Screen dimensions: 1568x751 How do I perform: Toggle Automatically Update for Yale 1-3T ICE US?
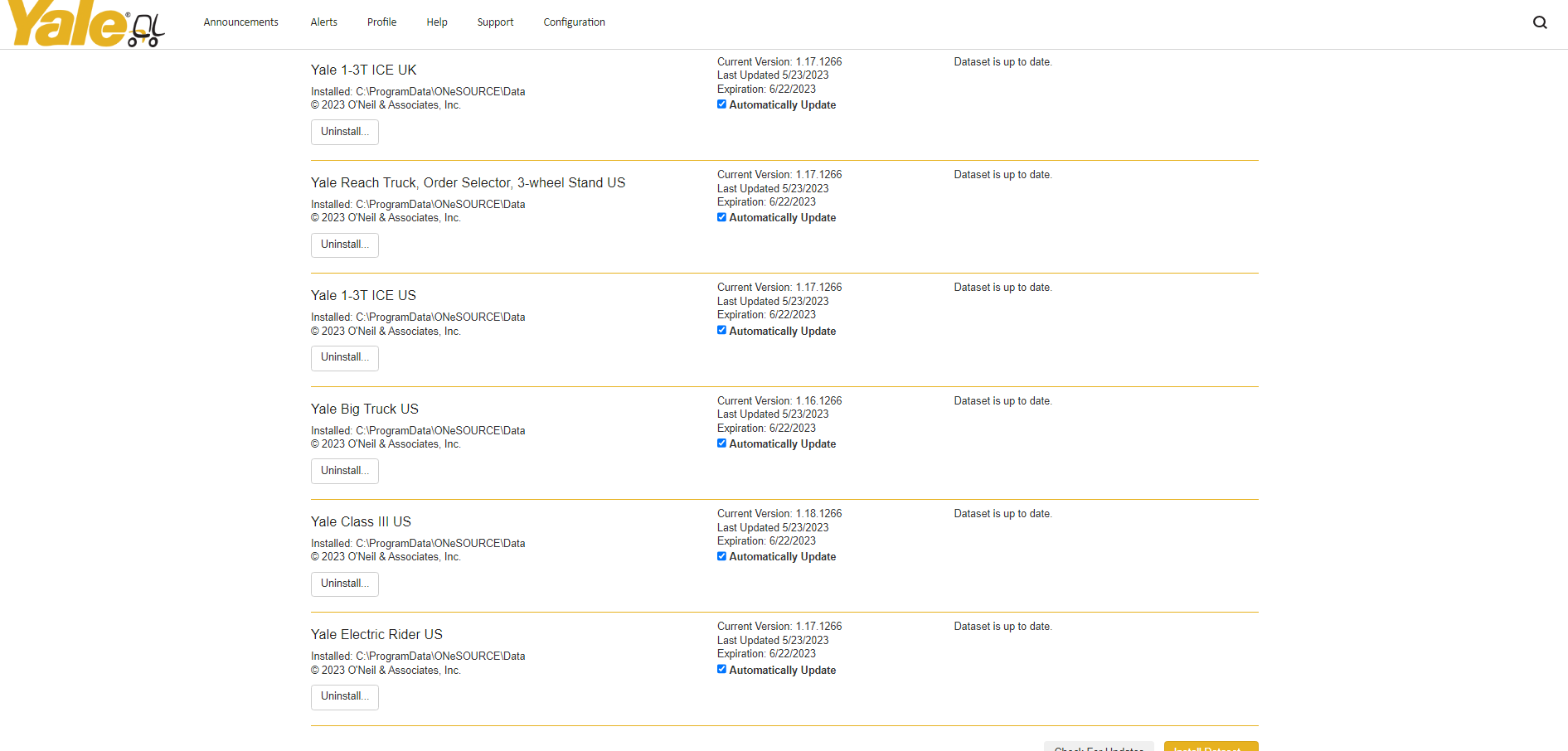click(x=721, y=329)
